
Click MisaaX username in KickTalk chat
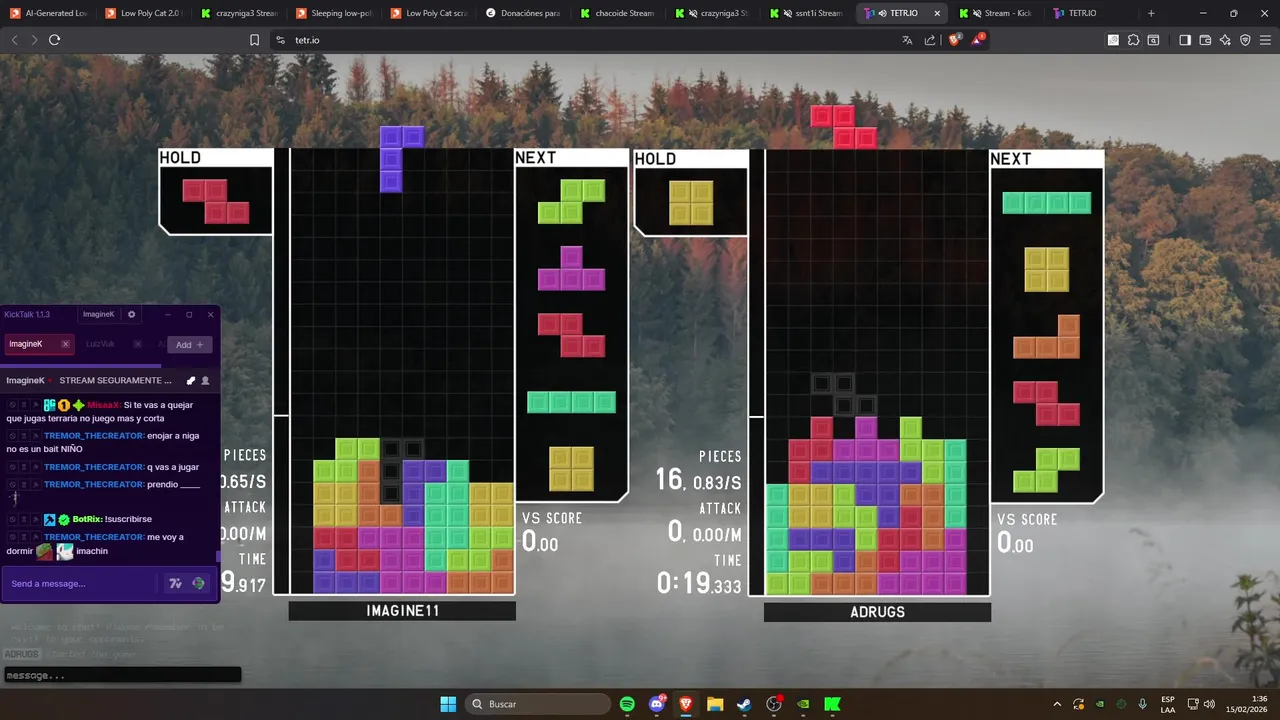tap(104, 405)
